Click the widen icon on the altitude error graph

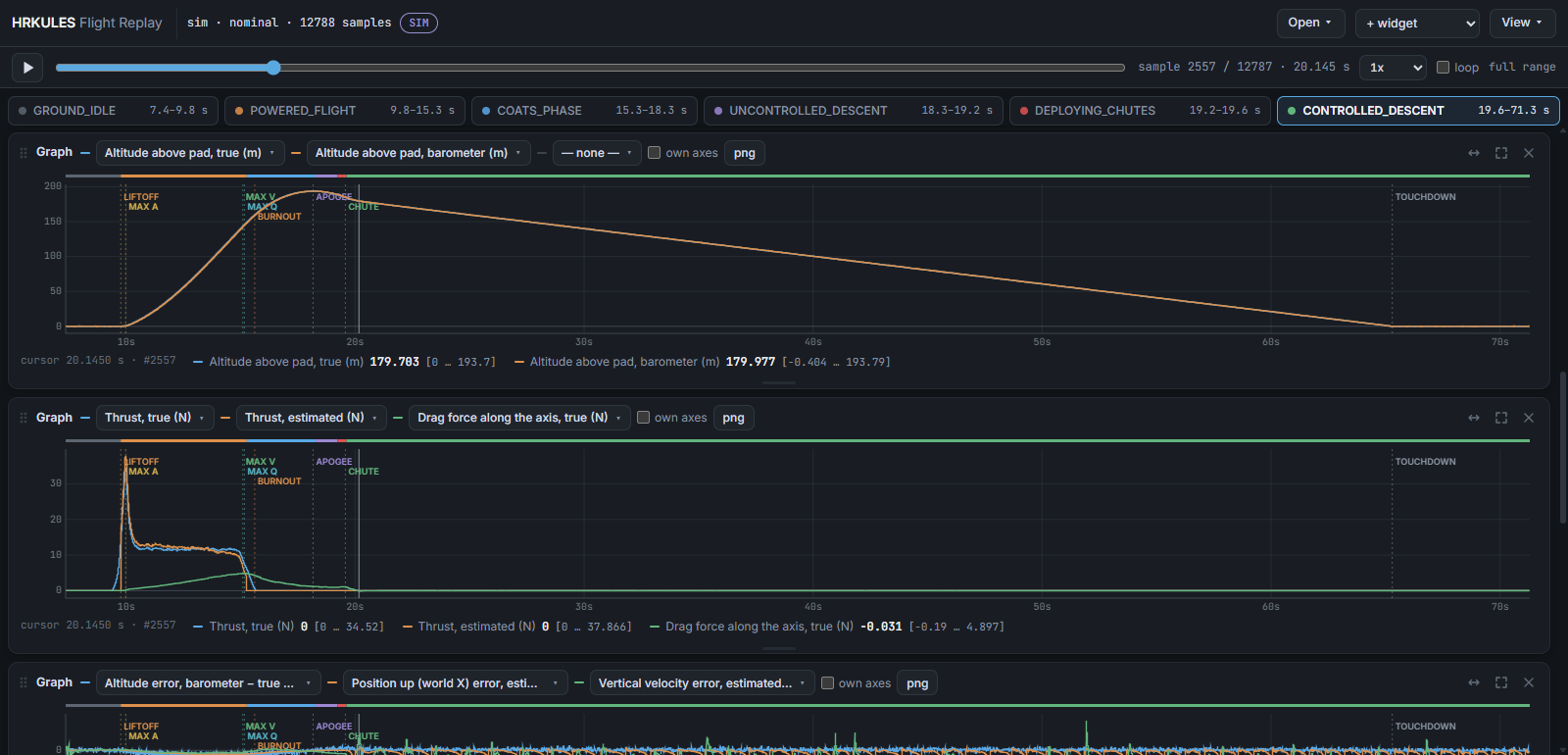pyautogui.click(x=1474, y=682)
